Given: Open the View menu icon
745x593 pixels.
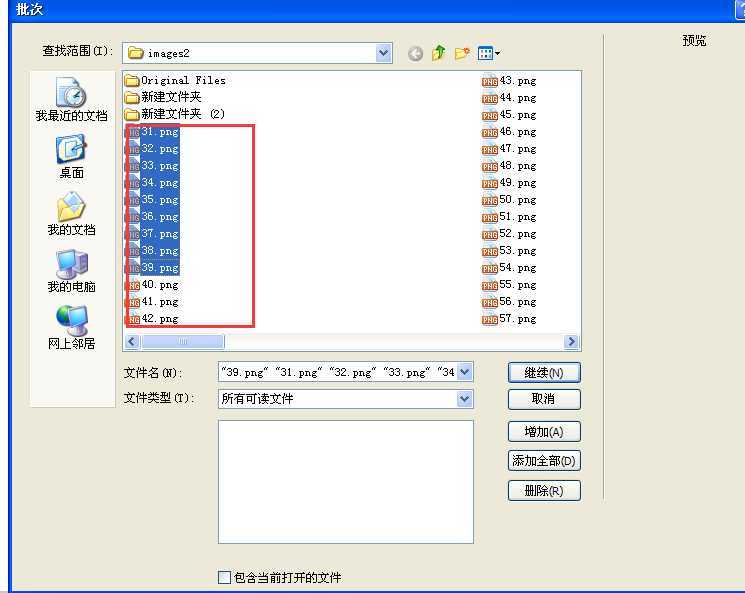Looking at the screenshot, I should click(x=488, y=54).
